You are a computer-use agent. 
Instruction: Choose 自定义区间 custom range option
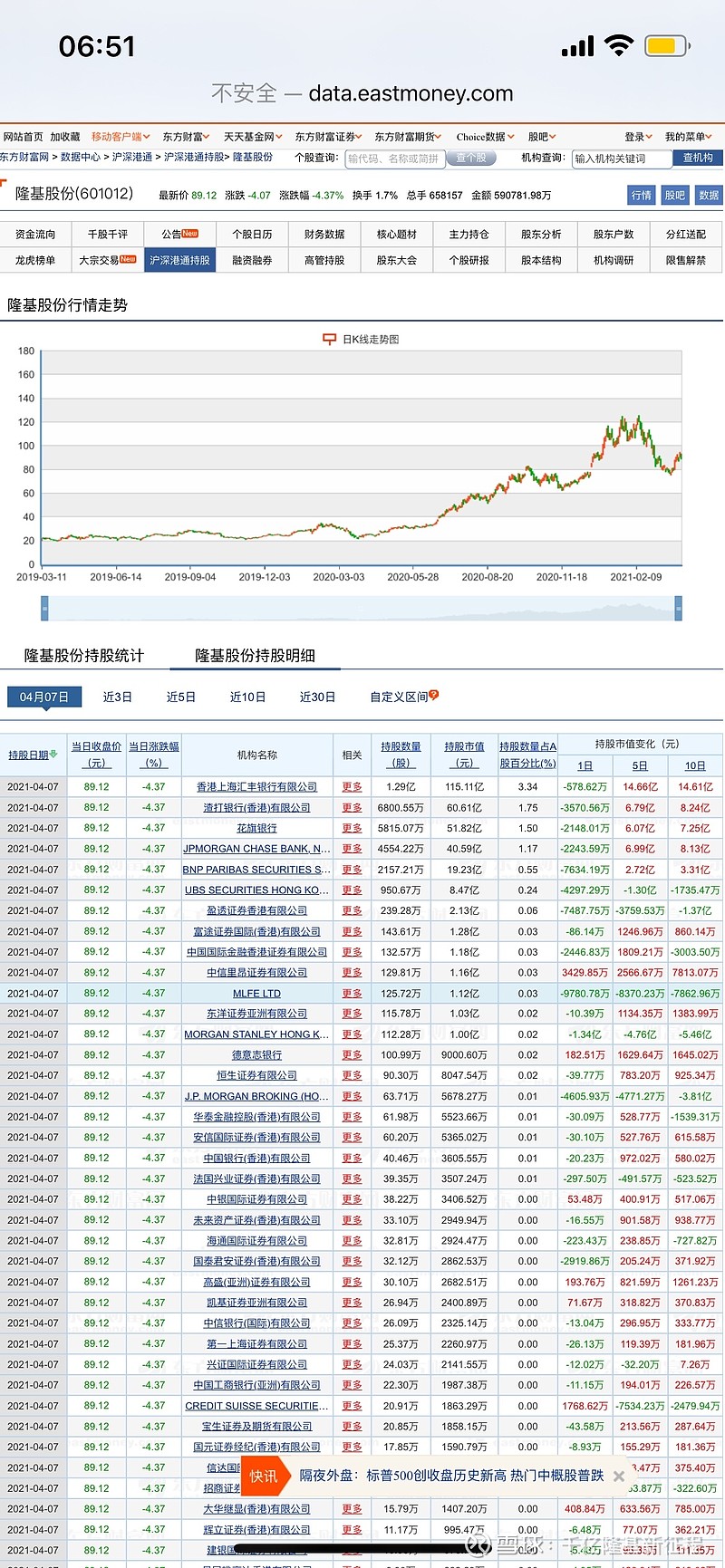point(399,697)
